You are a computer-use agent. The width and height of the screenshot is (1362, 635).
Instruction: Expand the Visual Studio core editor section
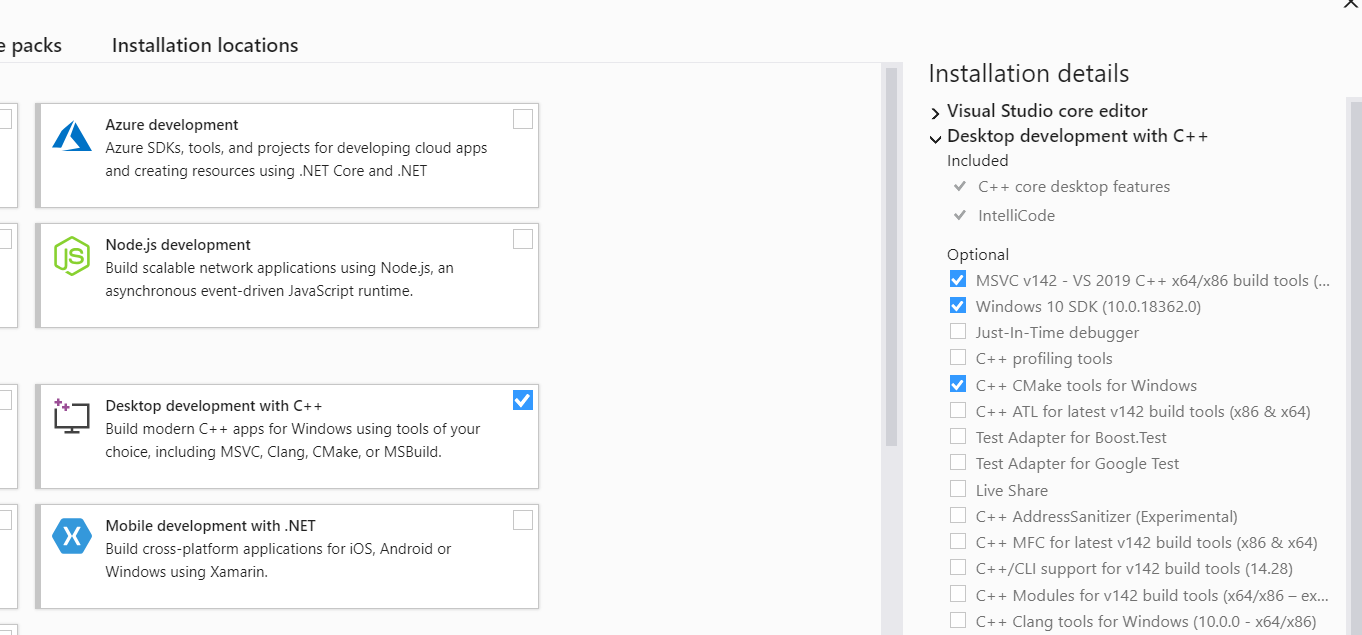click(935, 113)
